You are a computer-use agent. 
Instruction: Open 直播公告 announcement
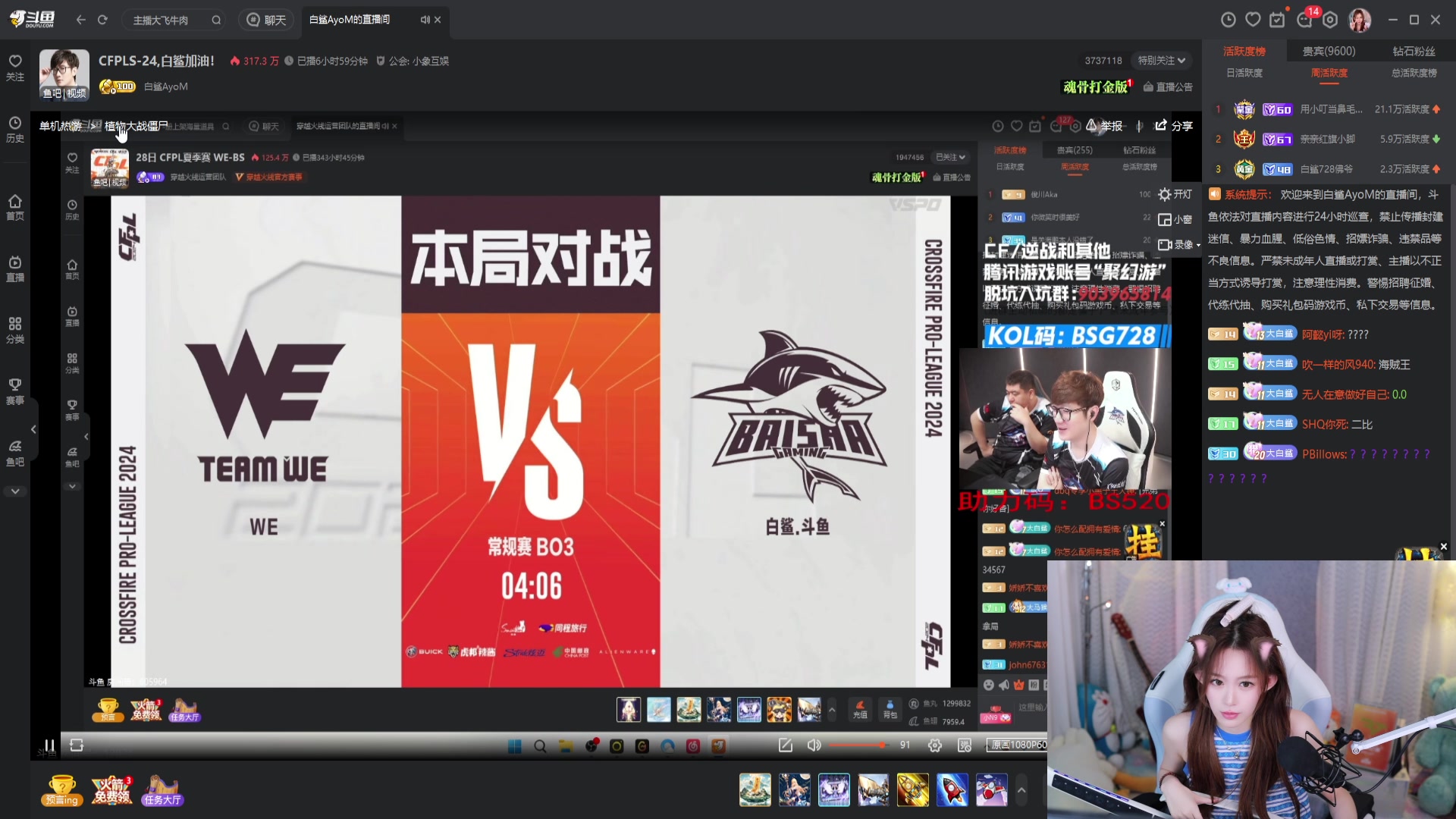pos(1168,87)
